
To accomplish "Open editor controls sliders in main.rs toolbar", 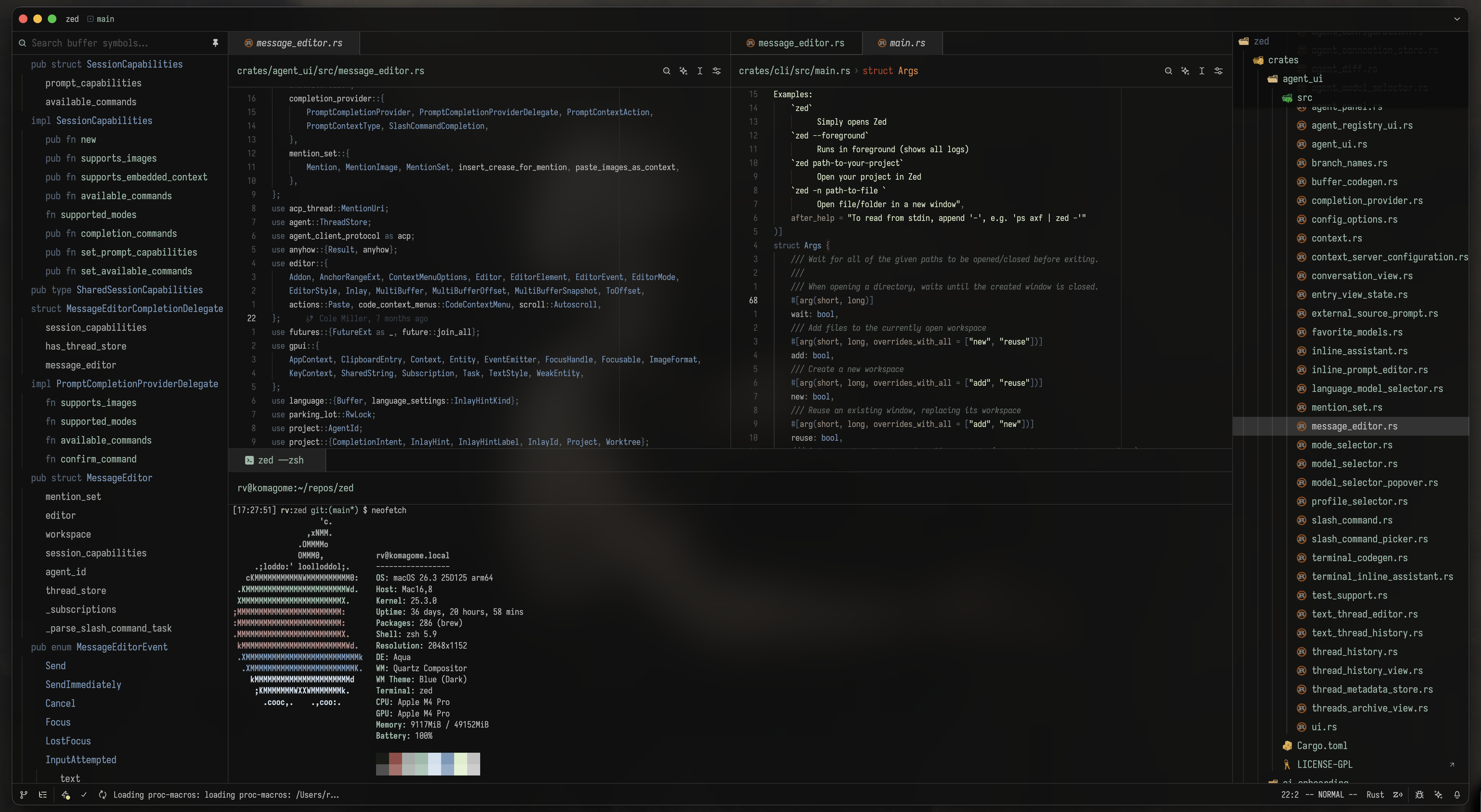I will tap(1218, 71).
